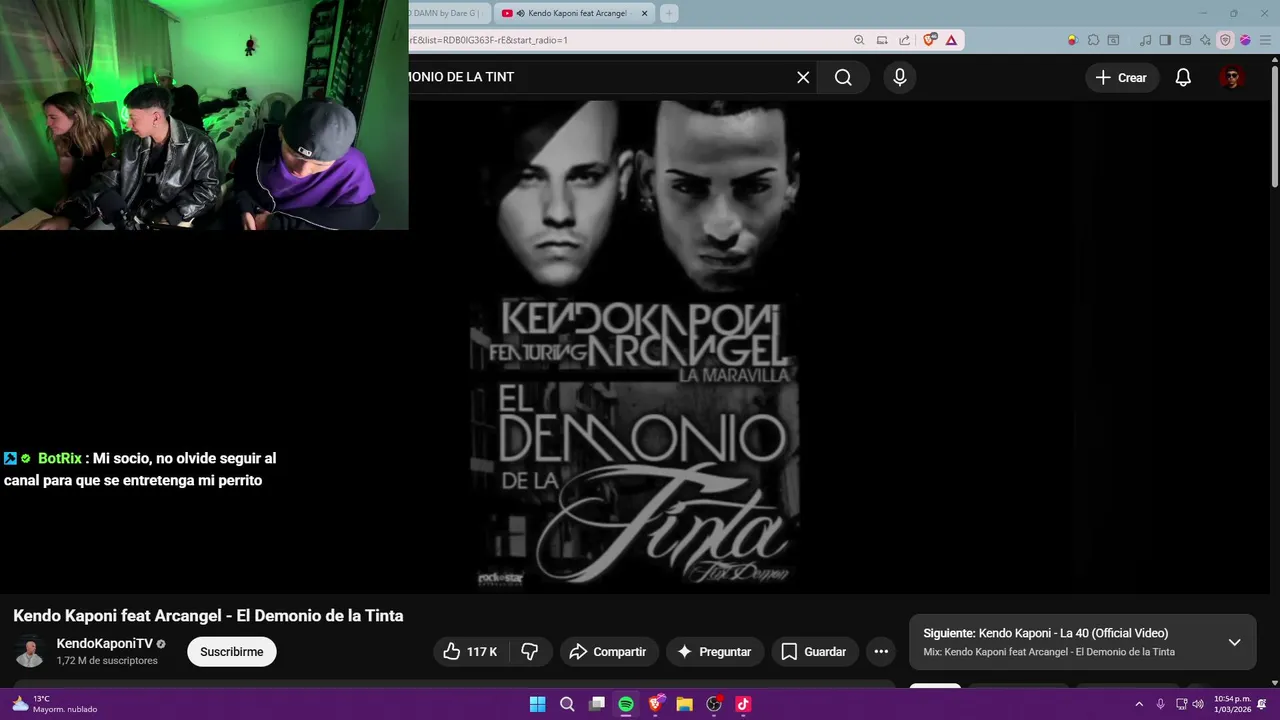The image size is (1280, 720).
Task: Open the pink music app on taskbar
Action: 743,704
